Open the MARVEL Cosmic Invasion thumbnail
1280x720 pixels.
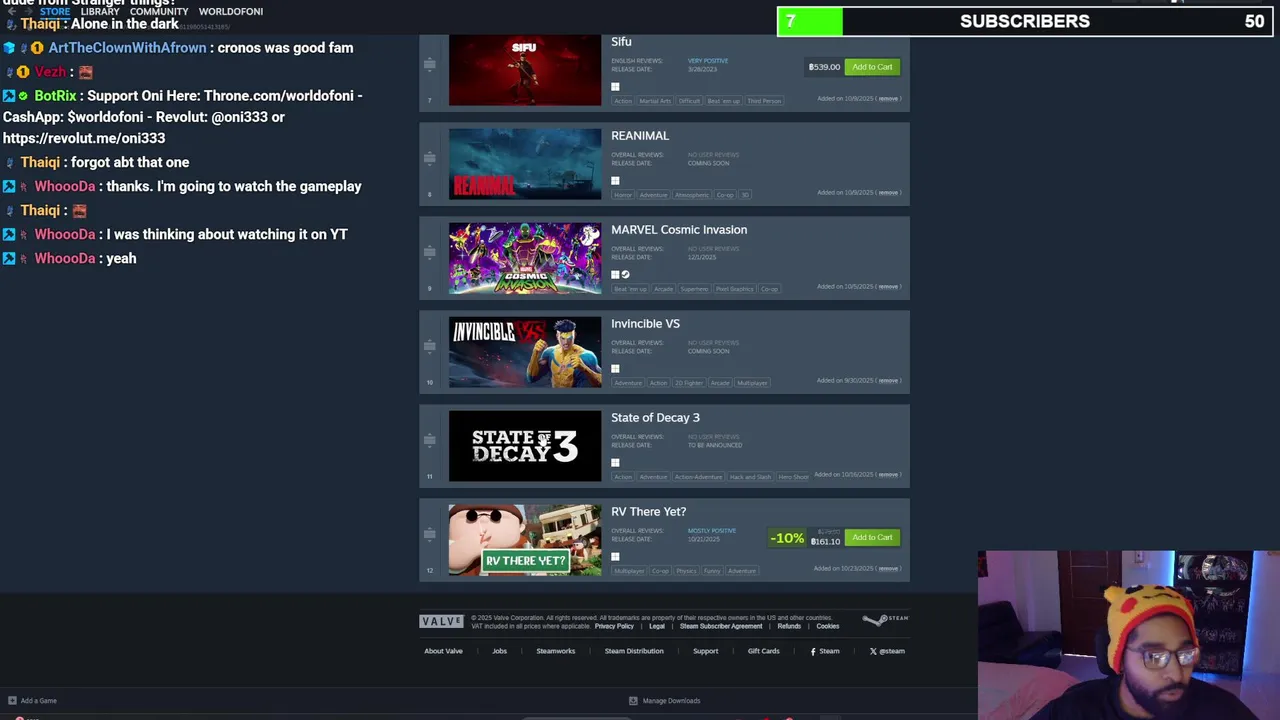[x=525, y=258]
